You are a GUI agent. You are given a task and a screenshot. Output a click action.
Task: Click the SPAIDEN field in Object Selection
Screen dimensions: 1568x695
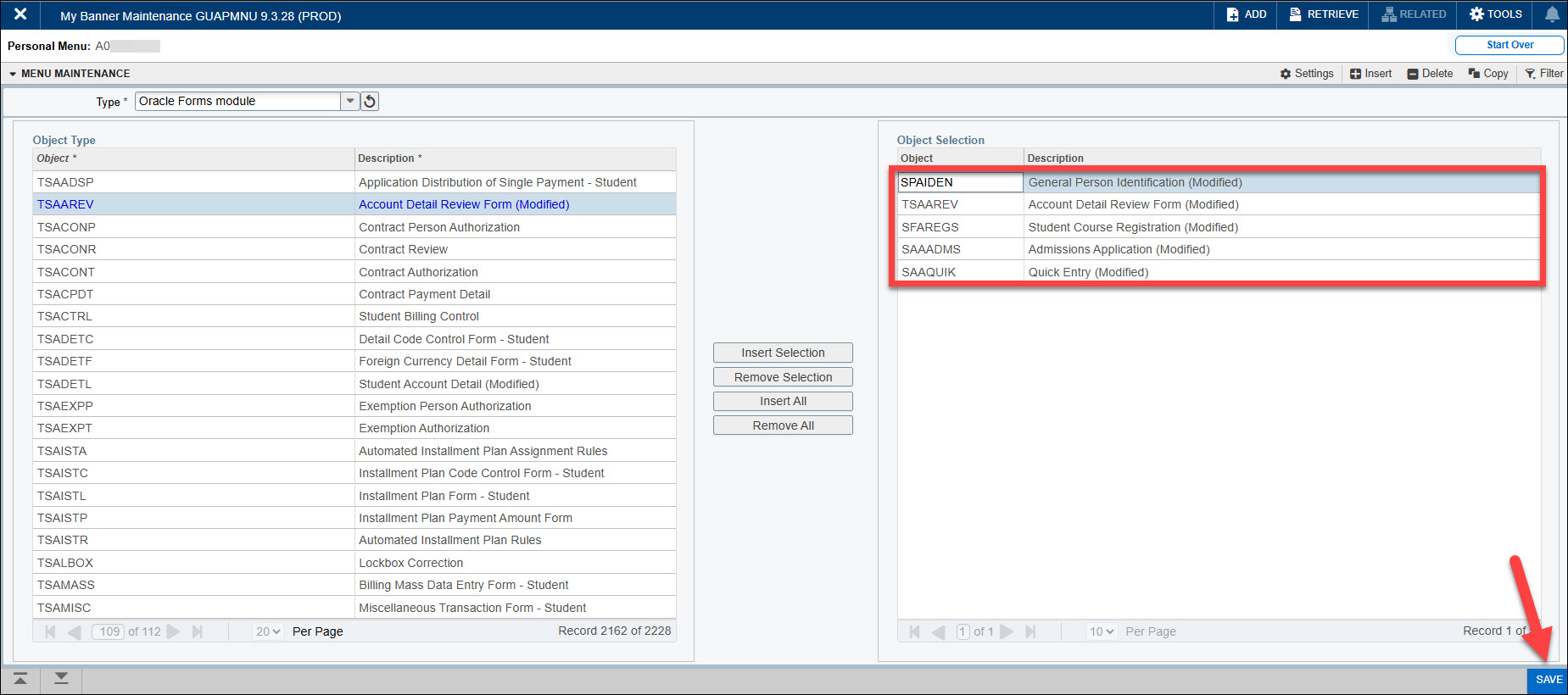[961, 182]
